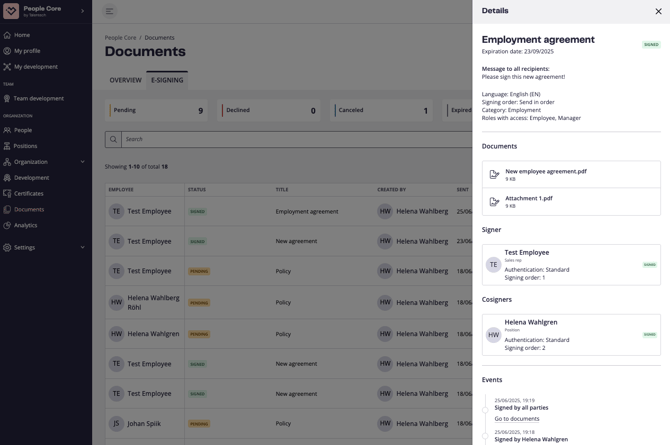
Task: Click the document search field
Action: point(290,139)
